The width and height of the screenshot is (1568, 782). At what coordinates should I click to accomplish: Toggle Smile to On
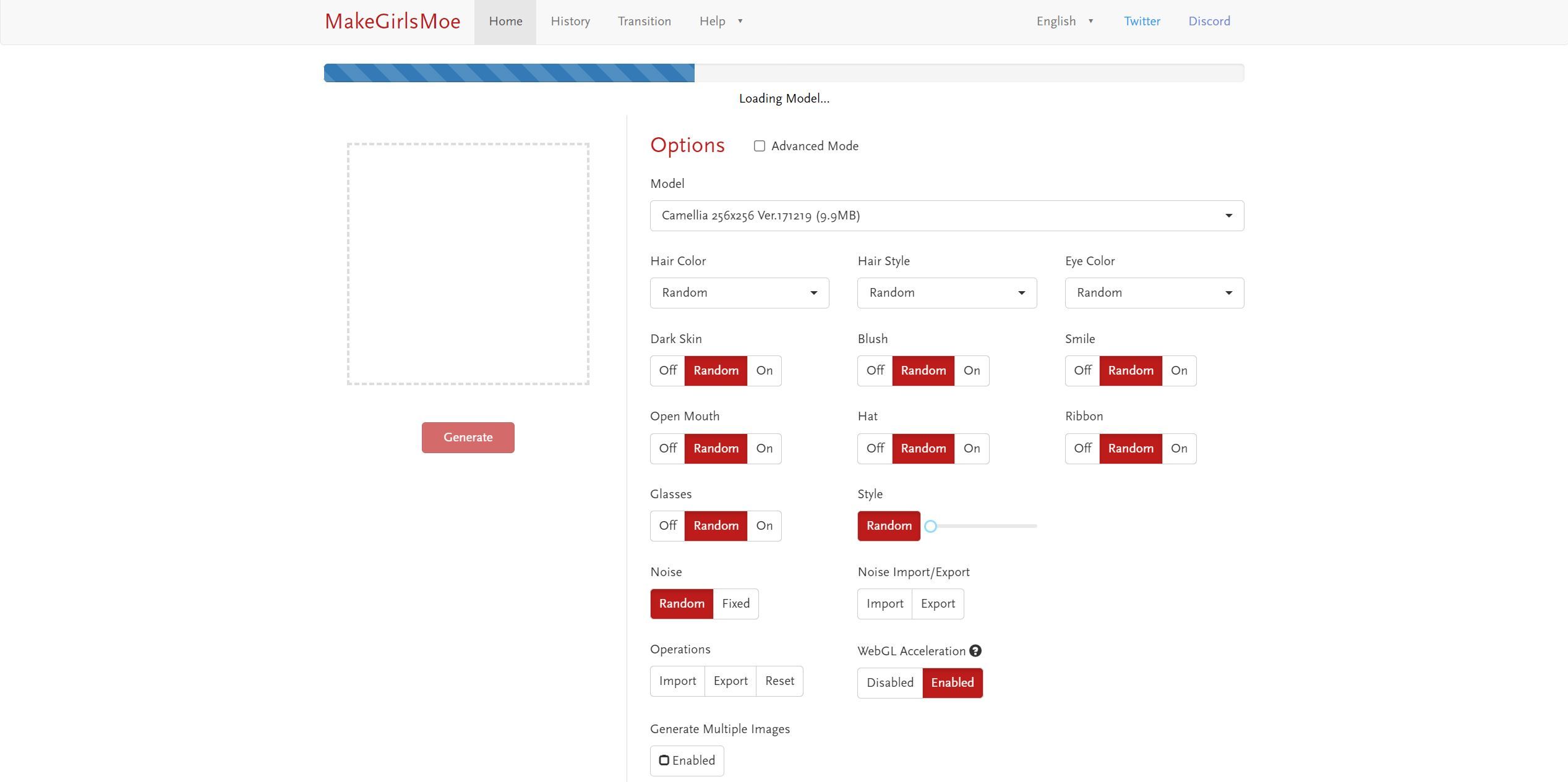point(1179,370)
